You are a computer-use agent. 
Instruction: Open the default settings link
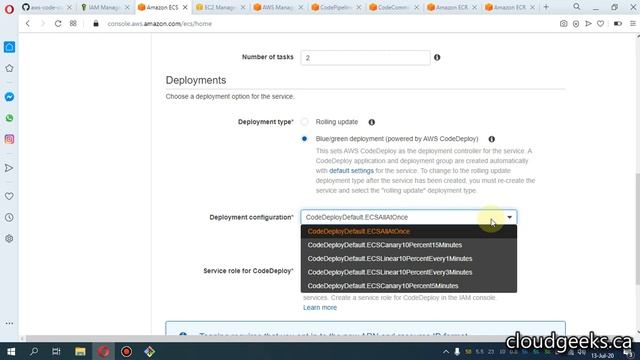[351, 171]
